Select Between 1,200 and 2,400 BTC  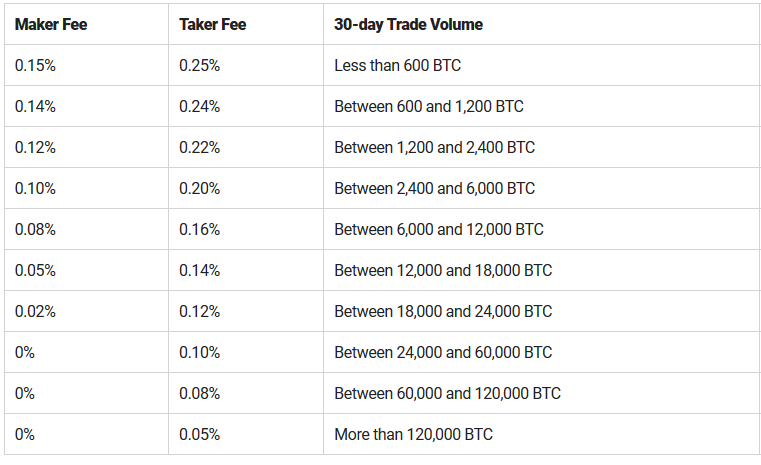tap(542, 147)
